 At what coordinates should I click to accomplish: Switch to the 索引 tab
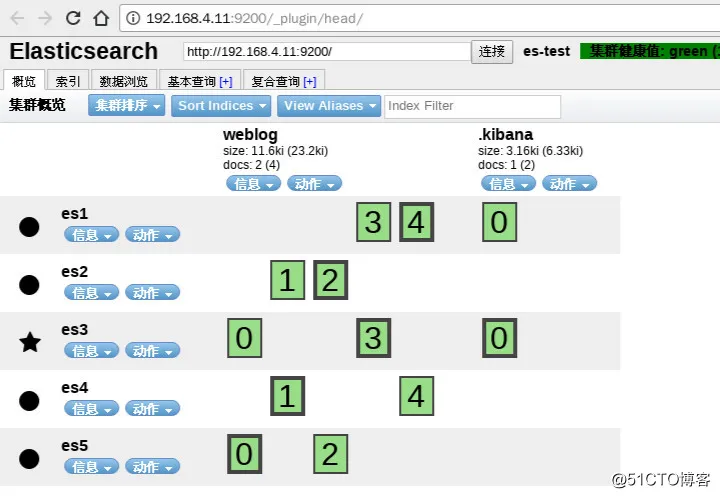tap(68, 81)
